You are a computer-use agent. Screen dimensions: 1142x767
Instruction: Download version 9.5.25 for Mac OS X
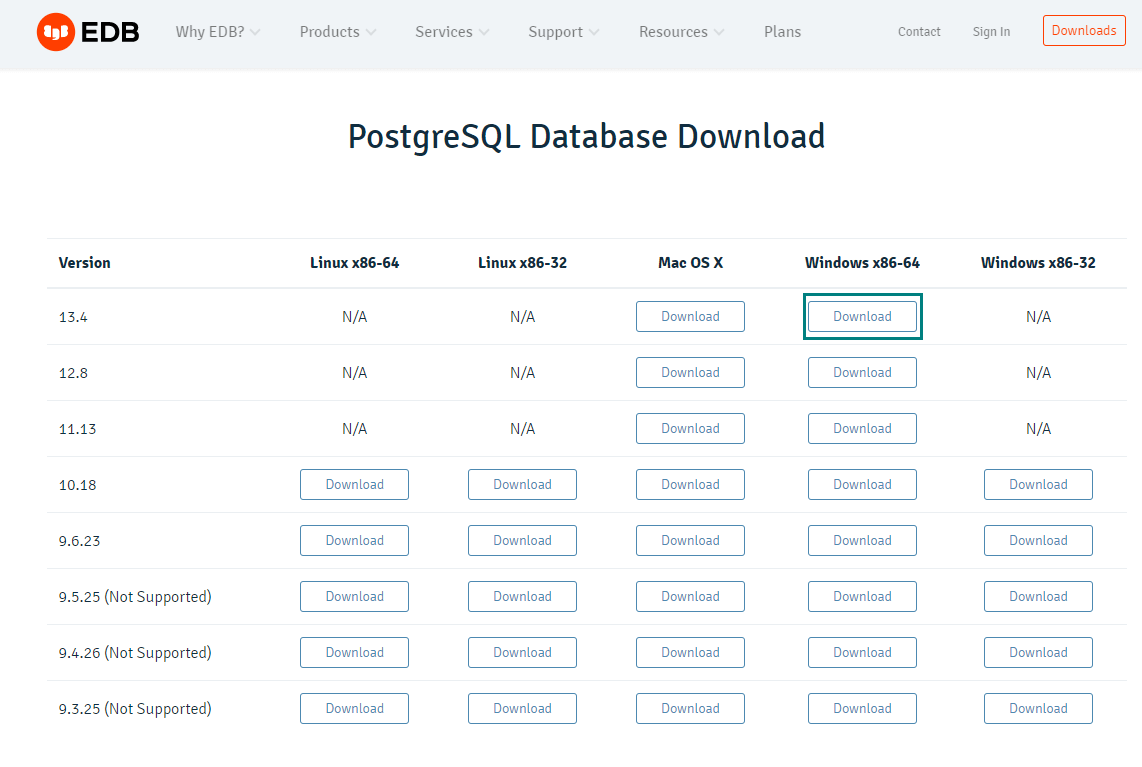pos(690,597)
